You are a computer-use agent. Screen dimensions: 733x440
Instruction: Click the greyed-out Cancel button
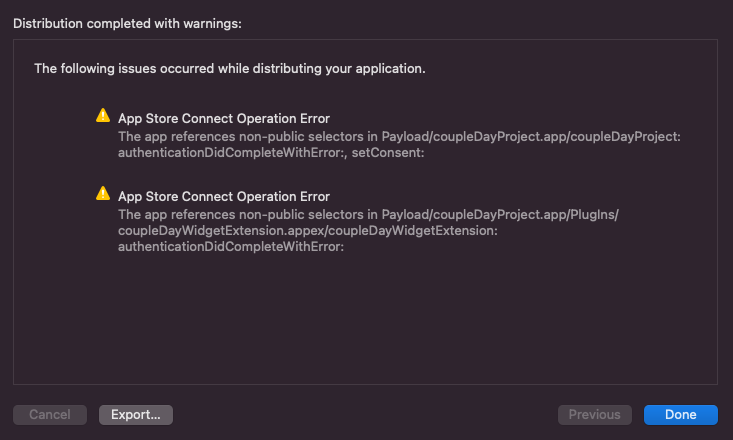click(x=50, y=415)
